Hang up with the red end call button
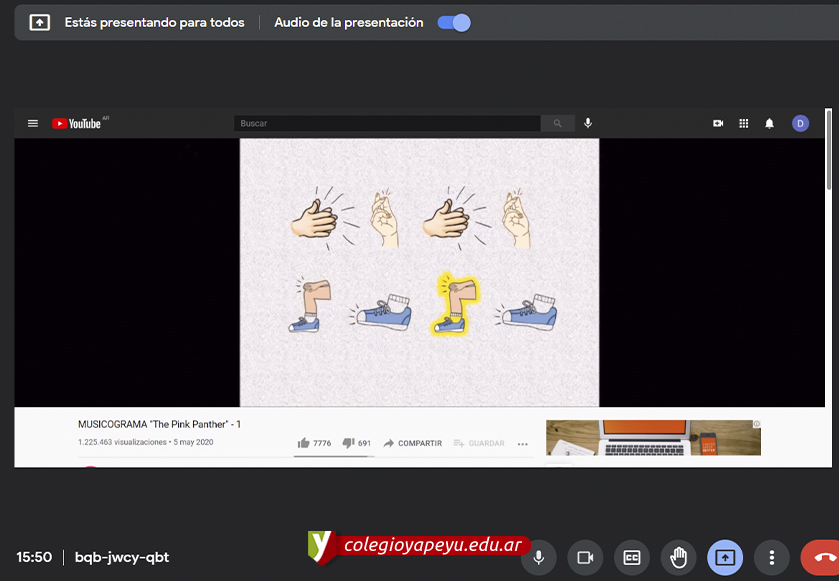Image resolution: width=839 pixels, height=581 pixels. [822, 557]
